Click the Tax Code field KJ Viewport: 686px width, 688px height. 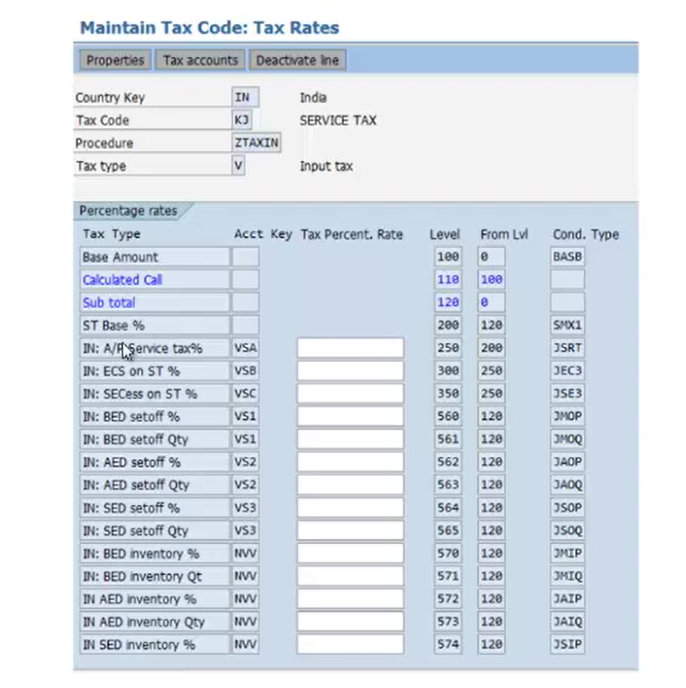click(x=242, y=120)
